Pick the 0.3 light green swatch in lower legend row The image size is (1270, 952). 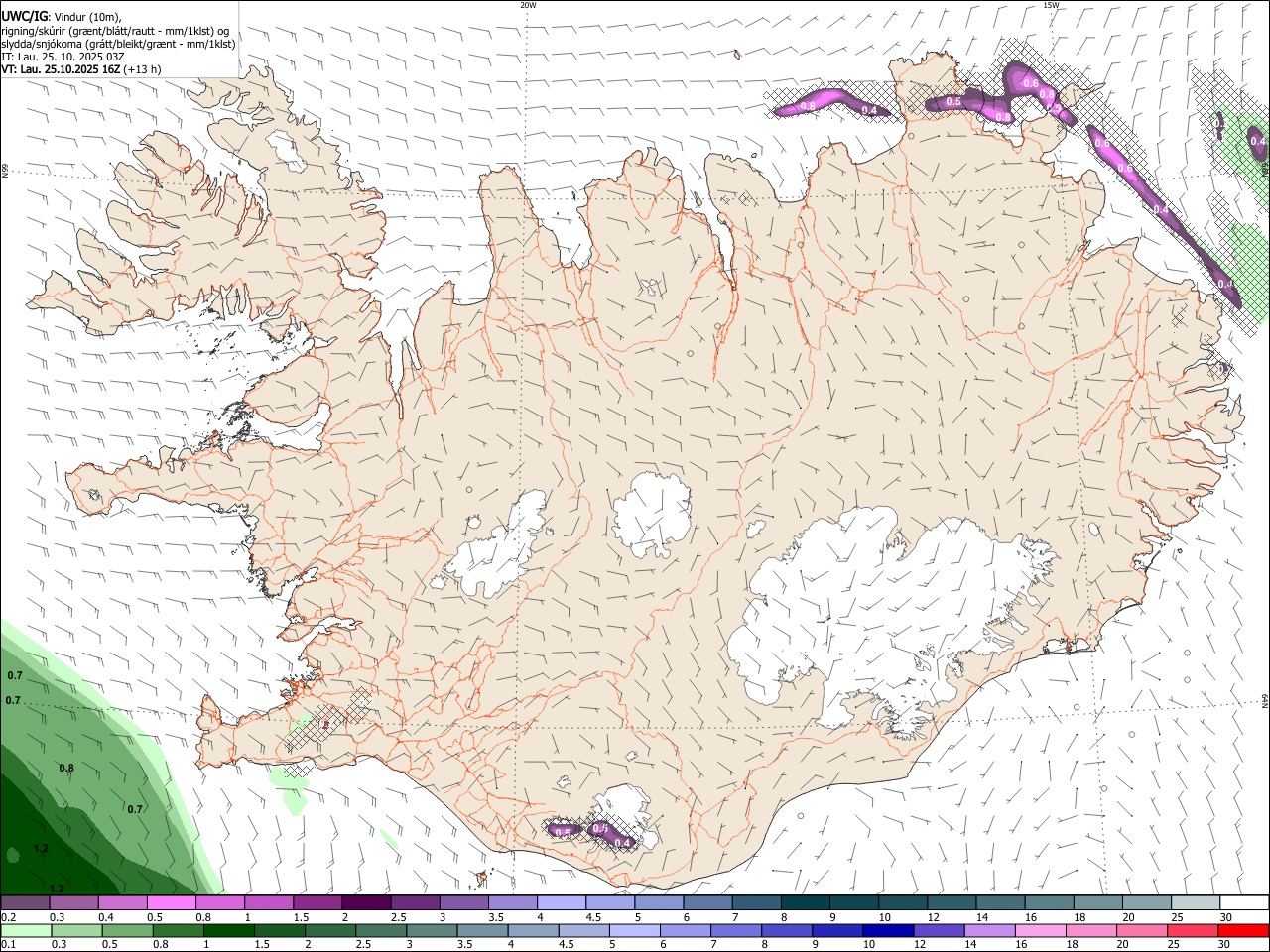(x=76, y=931)
